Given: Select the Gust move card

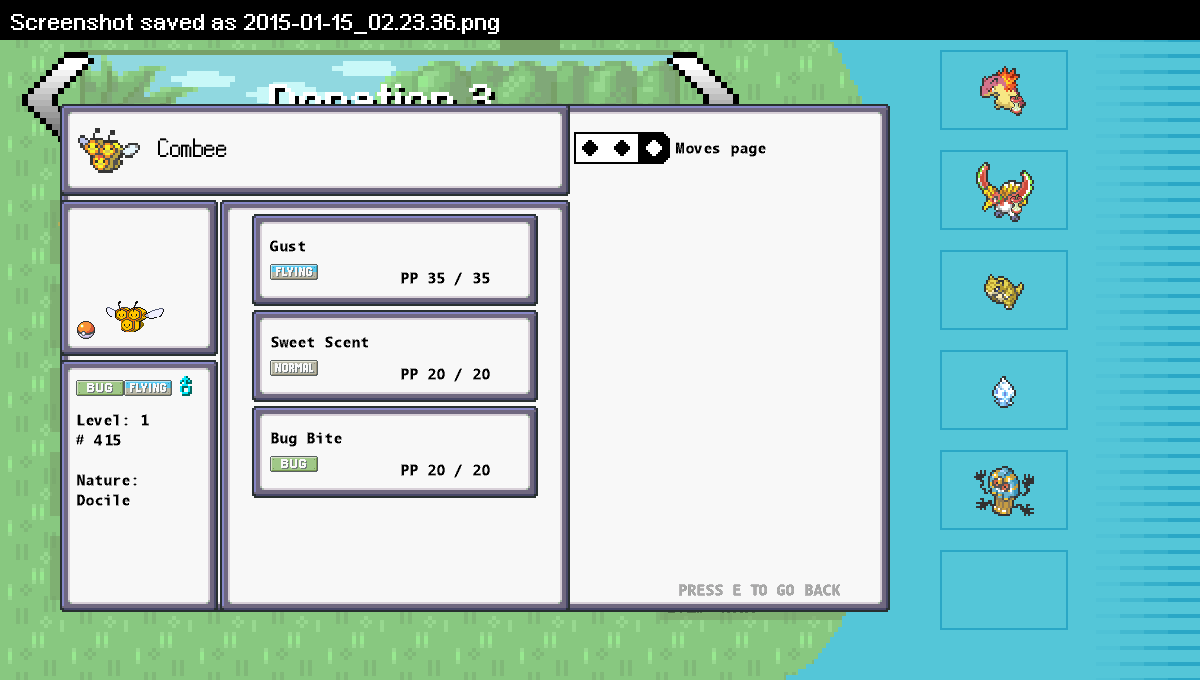Looking at the screenshot, I should (x=395, y=260).
